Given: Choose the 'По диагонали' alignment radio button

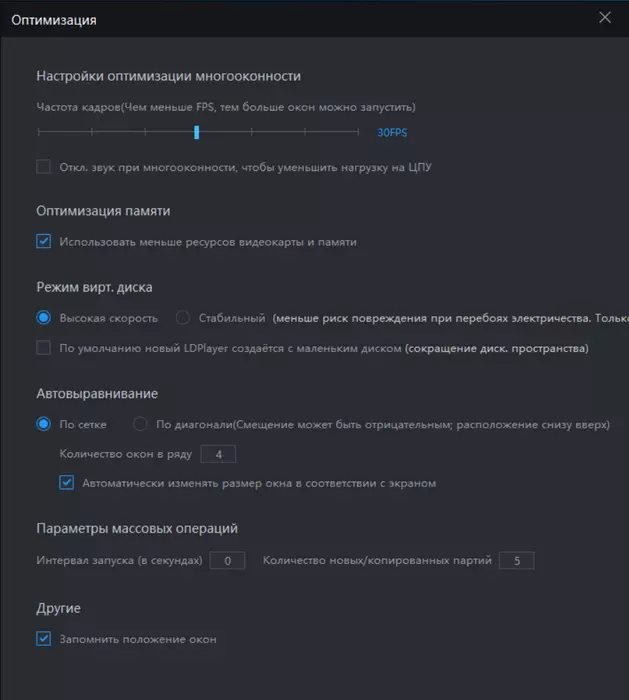Looking at the screenshot, I should coord(141,424).
